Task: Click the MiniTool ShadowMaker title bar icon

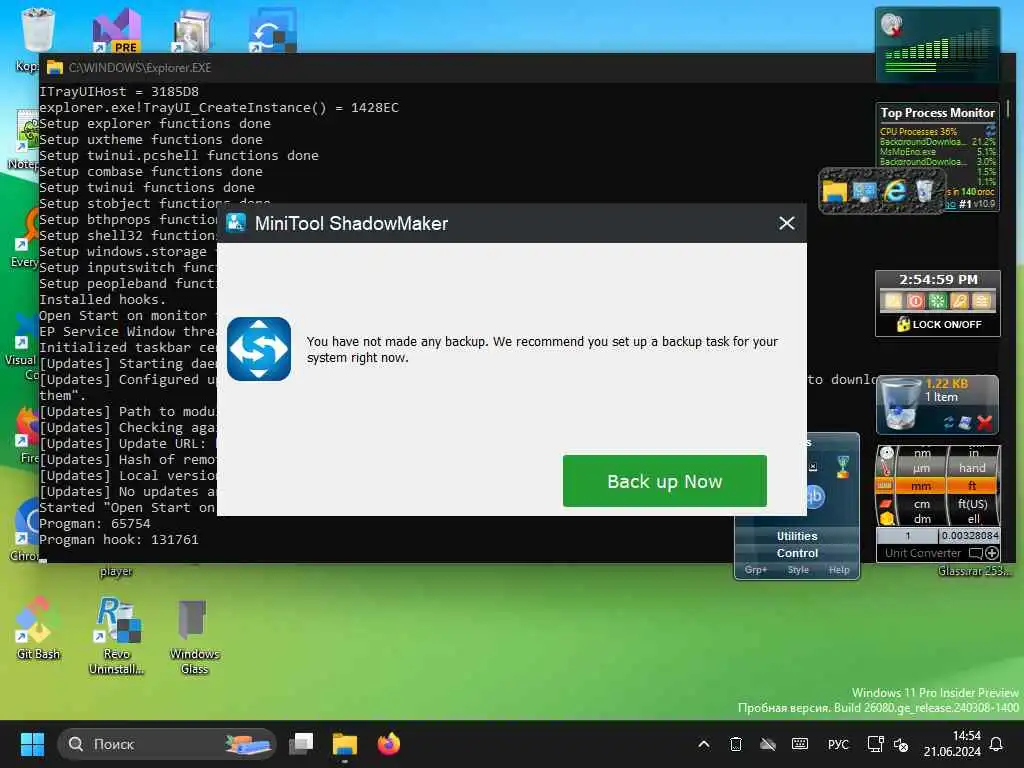Action: (x=236, y=223)
